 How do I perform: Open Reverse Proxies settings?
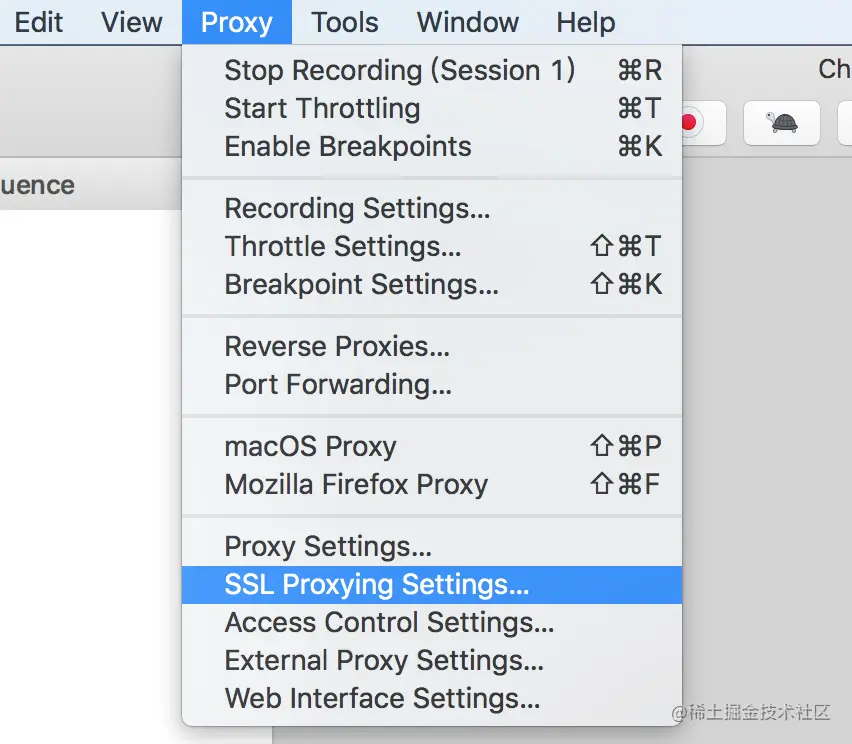[337, 346]
